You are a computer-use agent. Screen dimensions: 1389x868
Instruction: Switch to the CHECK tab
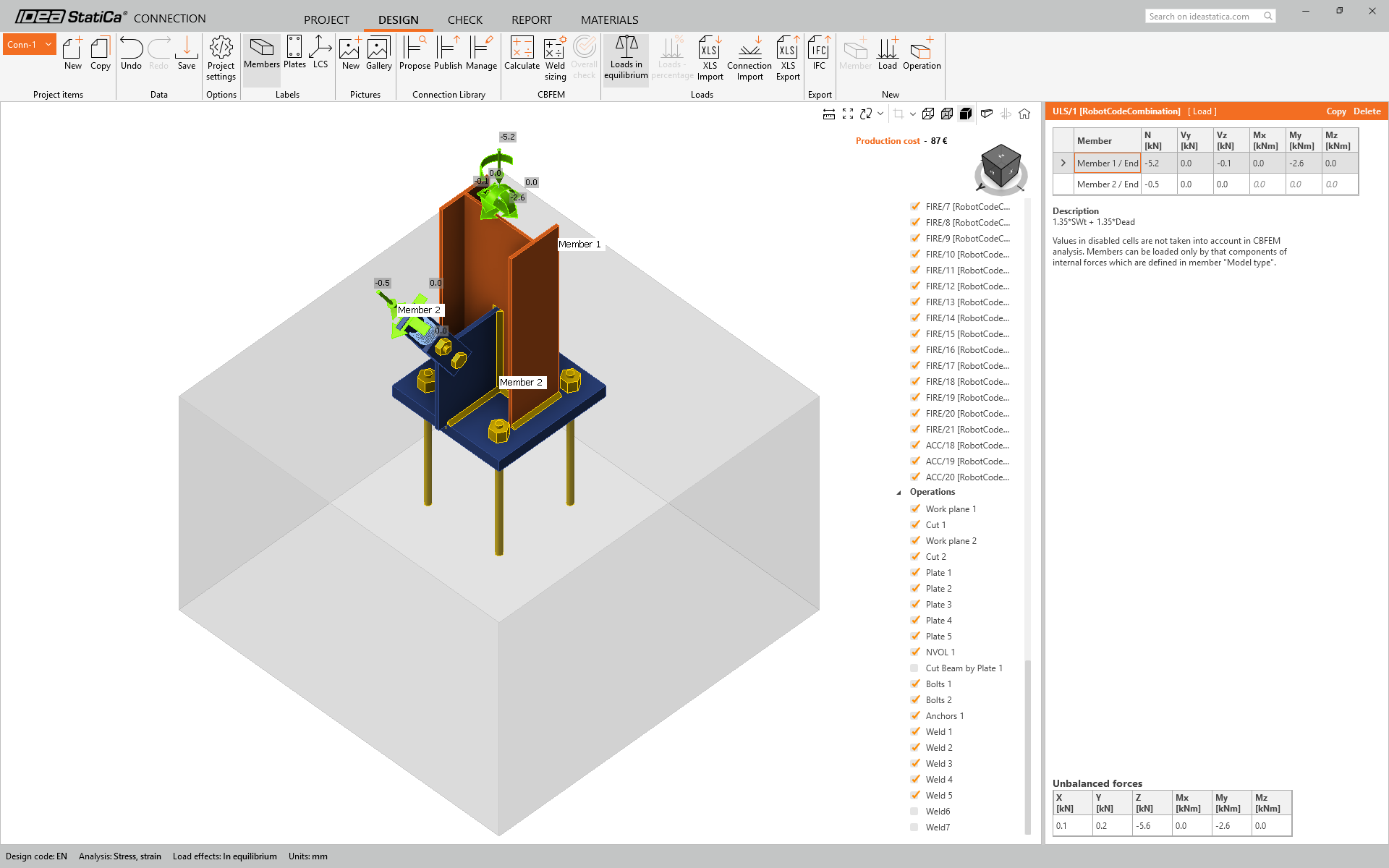click(x=464, y=20)
